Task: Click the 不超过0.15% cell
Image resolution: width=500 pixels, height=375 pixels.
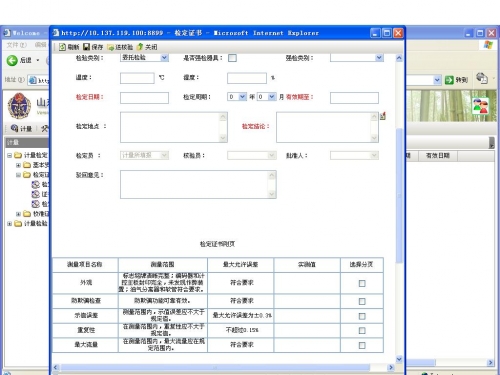Action: [242, 330]
